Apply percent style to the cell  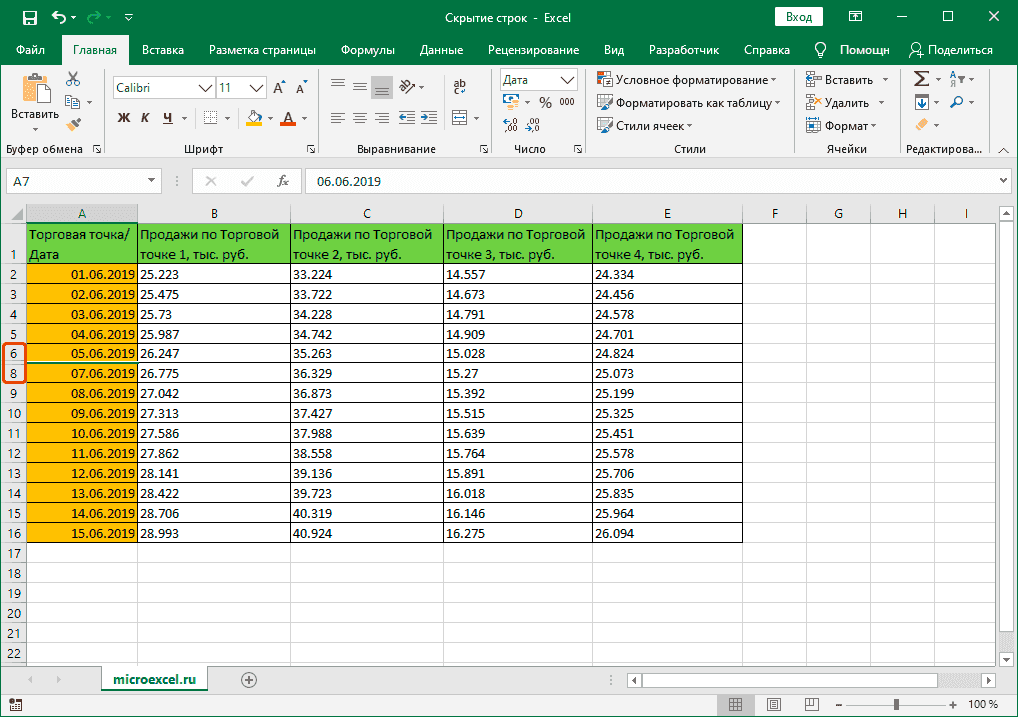click(545, 102)
